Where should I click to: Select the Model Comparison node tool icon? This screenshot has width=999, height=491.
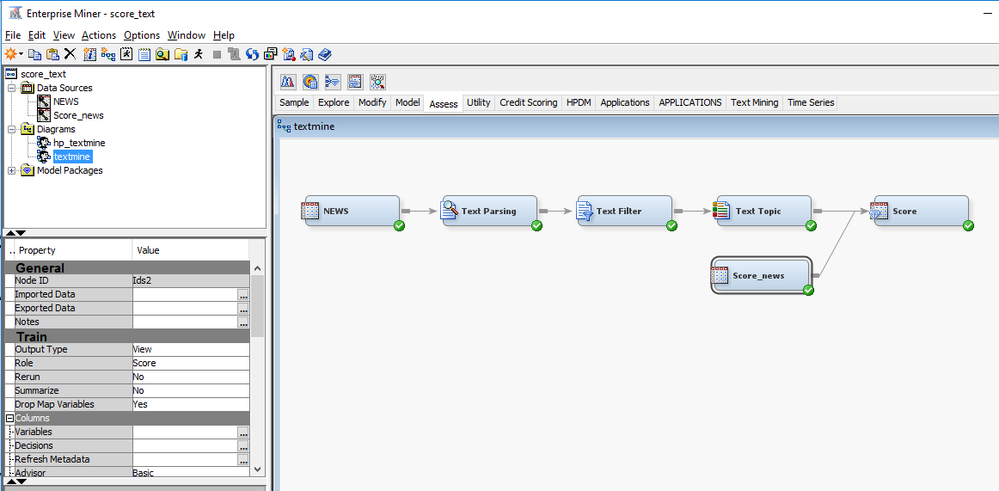(333, 82)
